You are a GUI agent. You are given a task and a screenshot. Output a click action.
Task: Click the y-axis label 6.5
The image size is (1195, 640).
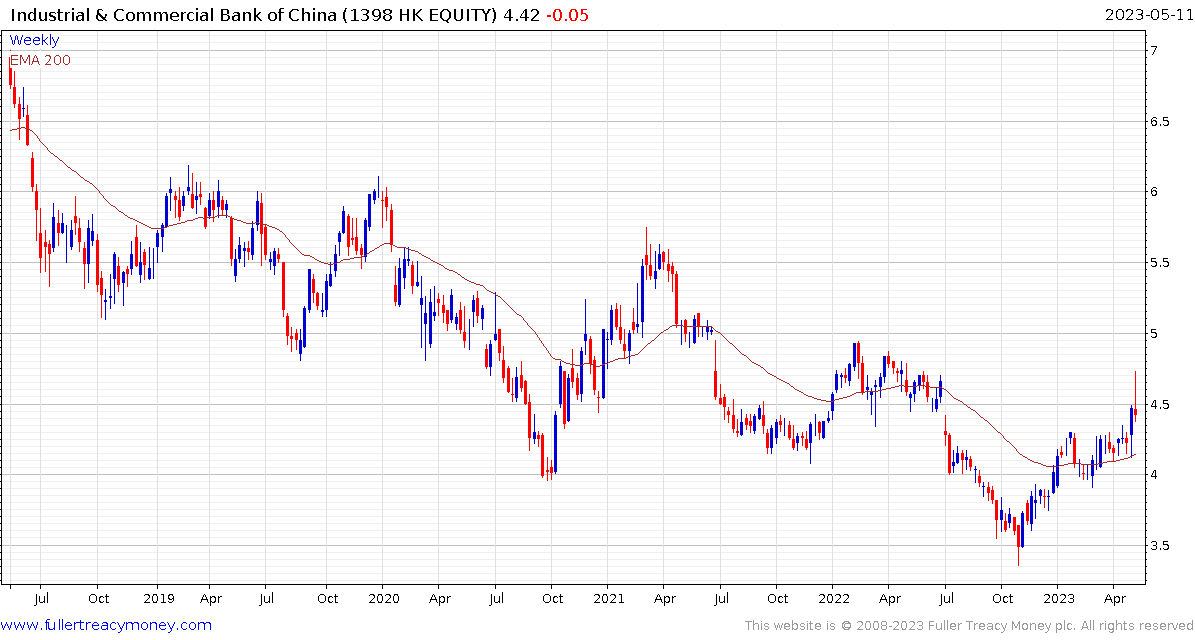click(1161, 121)
